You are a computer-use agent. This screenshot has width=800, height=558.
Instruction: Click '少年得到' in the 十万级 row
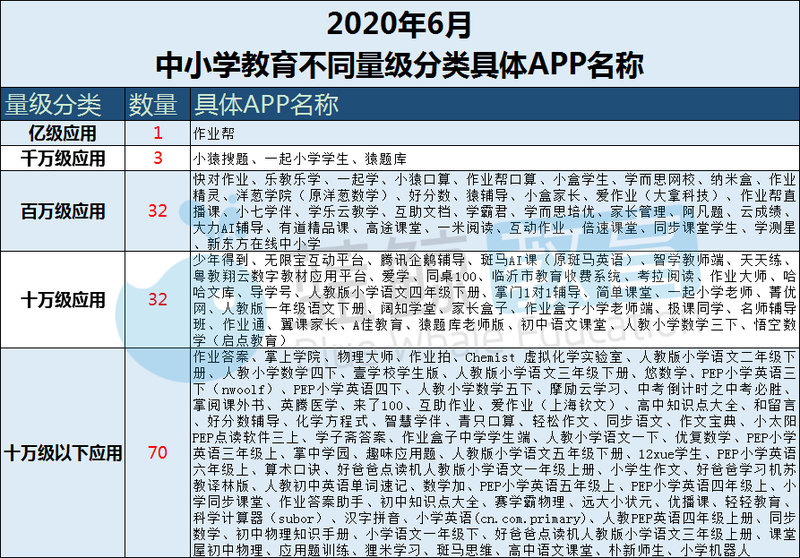point(220,260)
